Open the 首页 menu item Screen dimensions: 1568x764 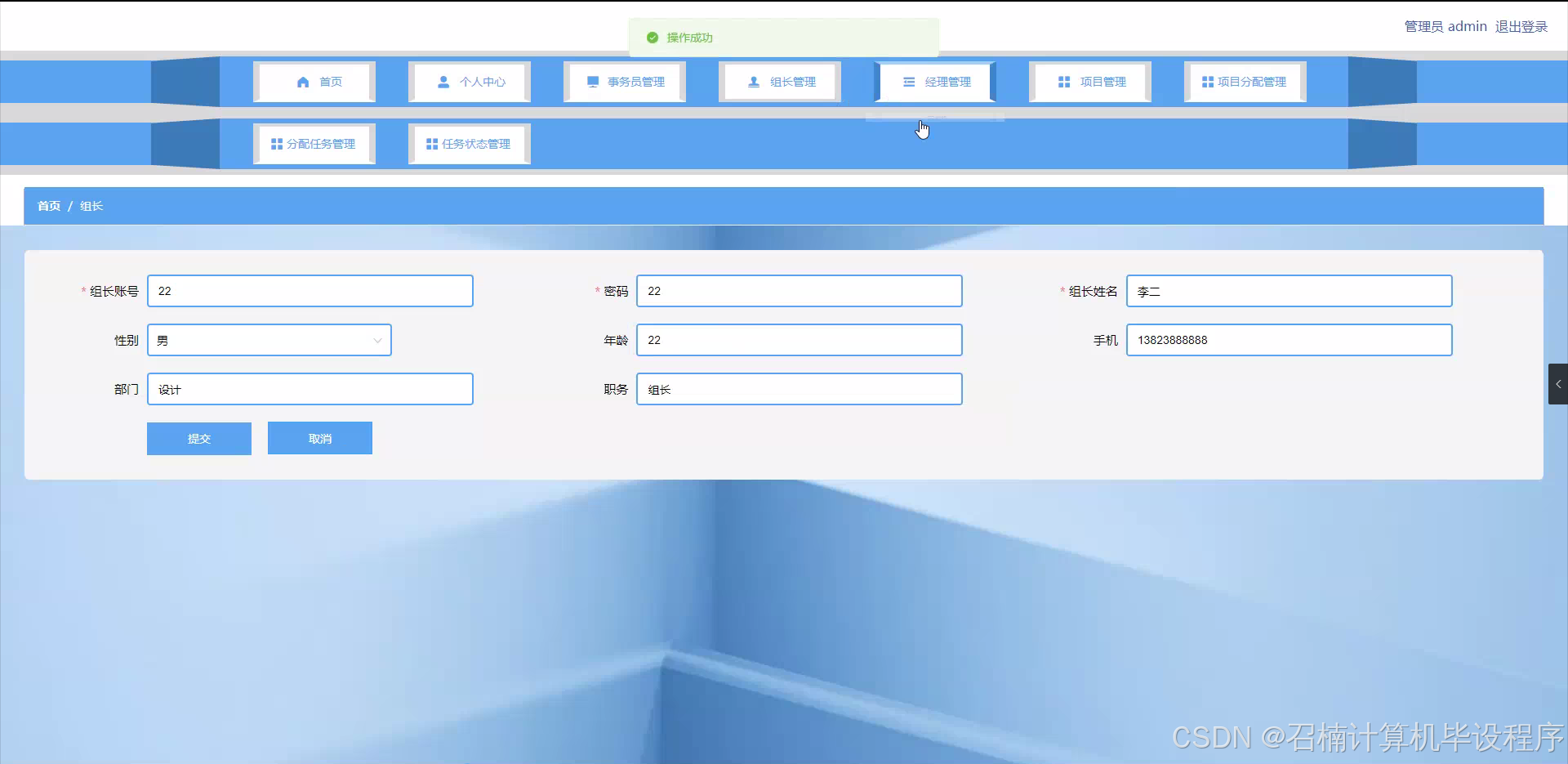[314, 82]
